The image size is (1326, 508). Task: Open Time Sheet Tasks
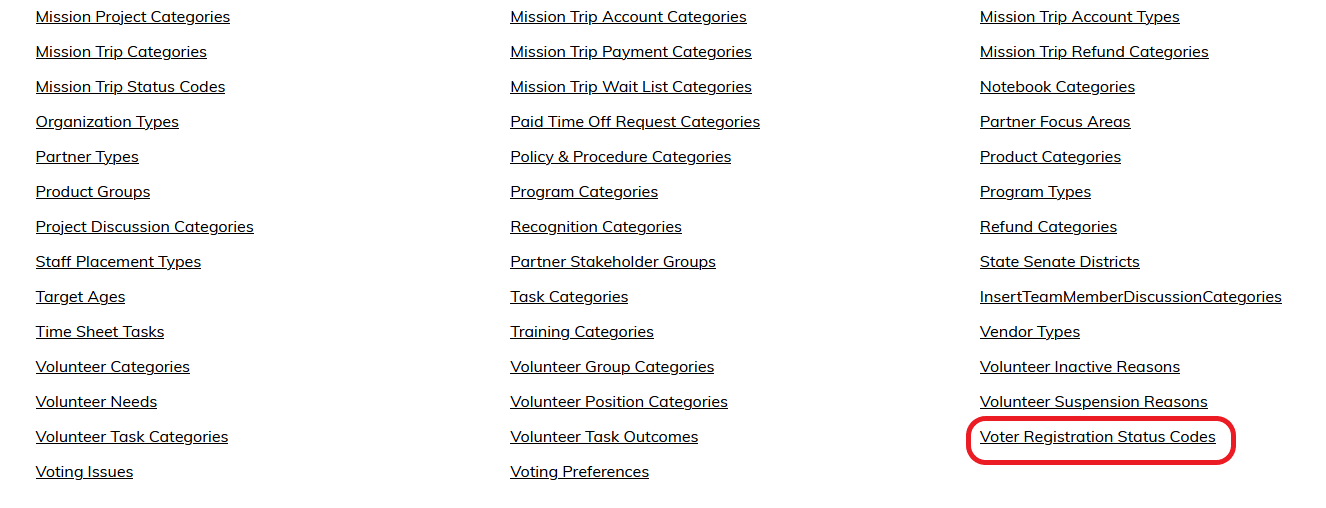[100, 332]
